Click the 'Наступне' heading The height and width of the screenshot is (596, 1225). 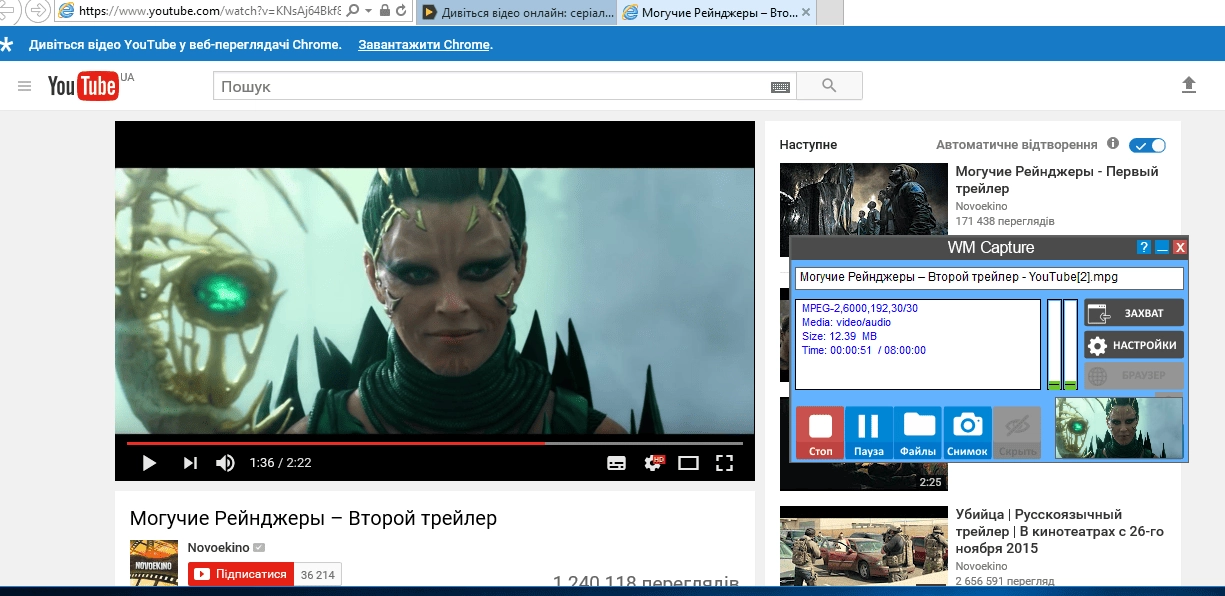point(808,145)
